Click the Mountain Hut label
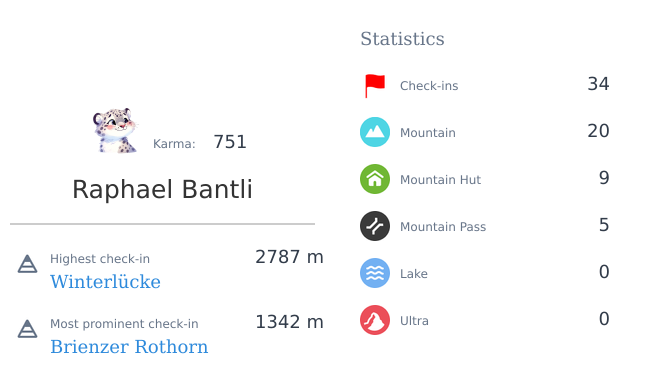650x385 pixels. click(x=440, y=180)
